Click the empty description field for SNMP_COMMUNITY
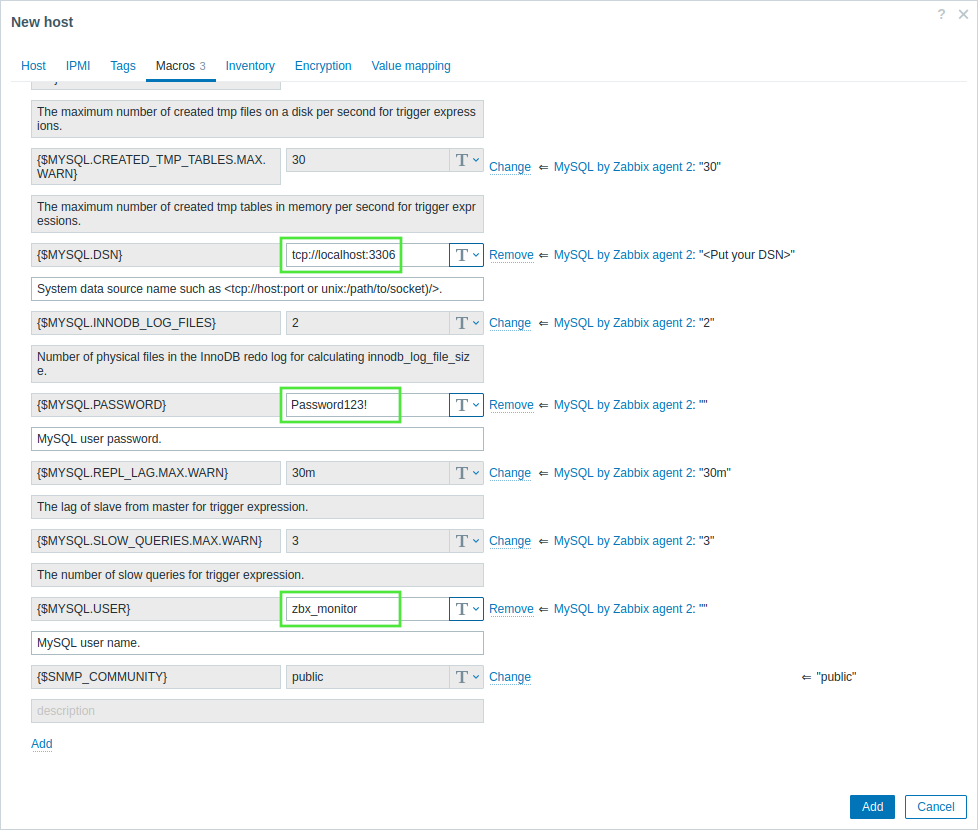This screenshot has height=830, width=978. click(x=257, y=710)
